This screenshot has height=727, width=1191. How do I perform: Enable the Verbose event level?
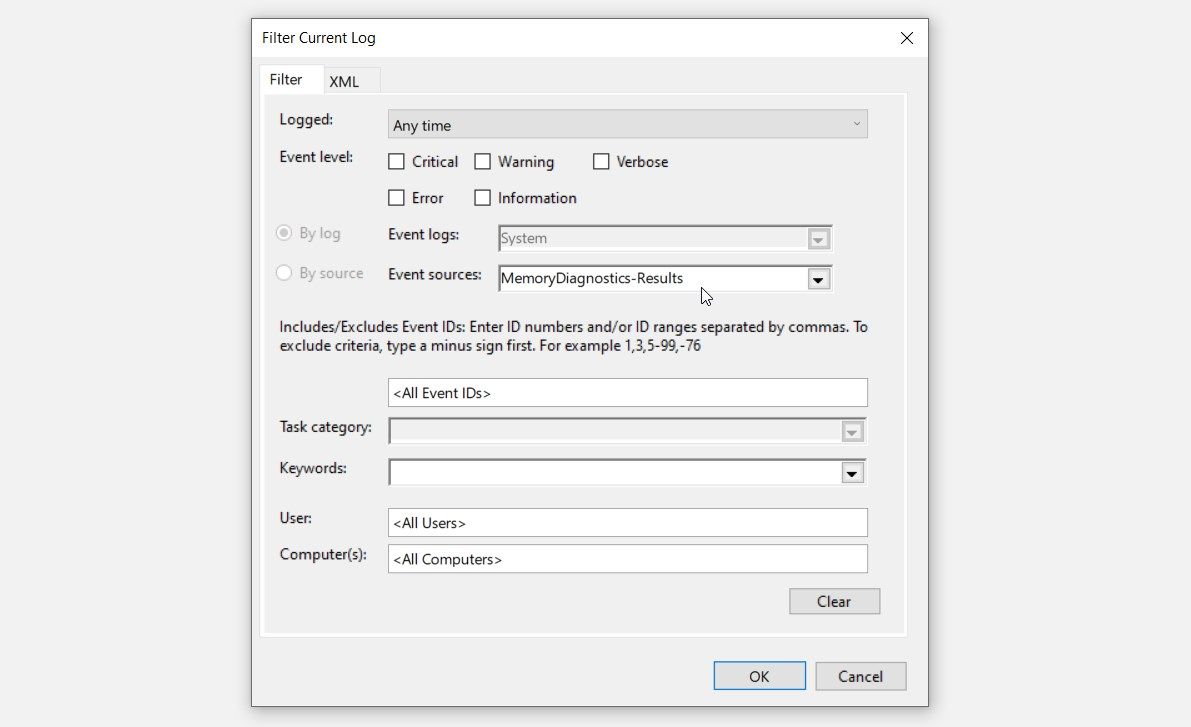click(601, 161)
